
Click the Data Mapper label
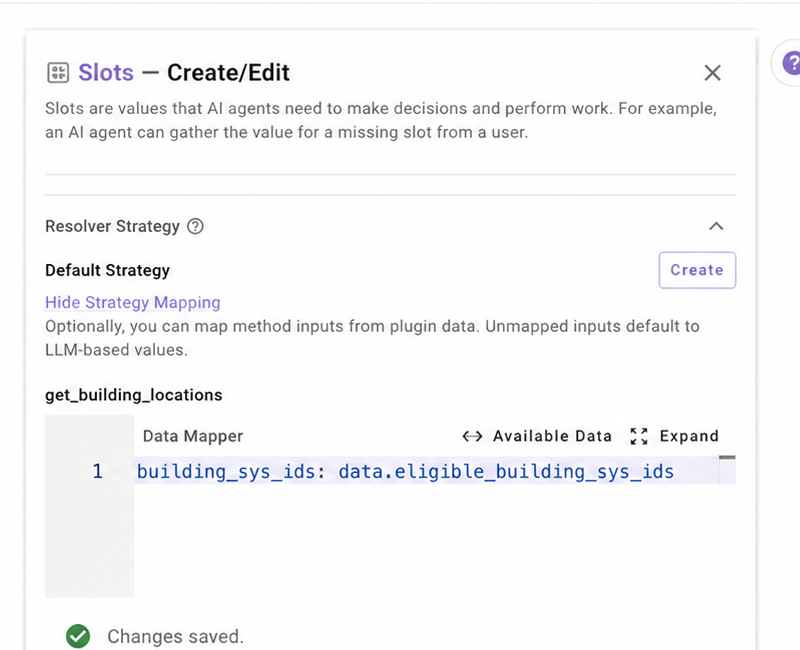(193, 436)
